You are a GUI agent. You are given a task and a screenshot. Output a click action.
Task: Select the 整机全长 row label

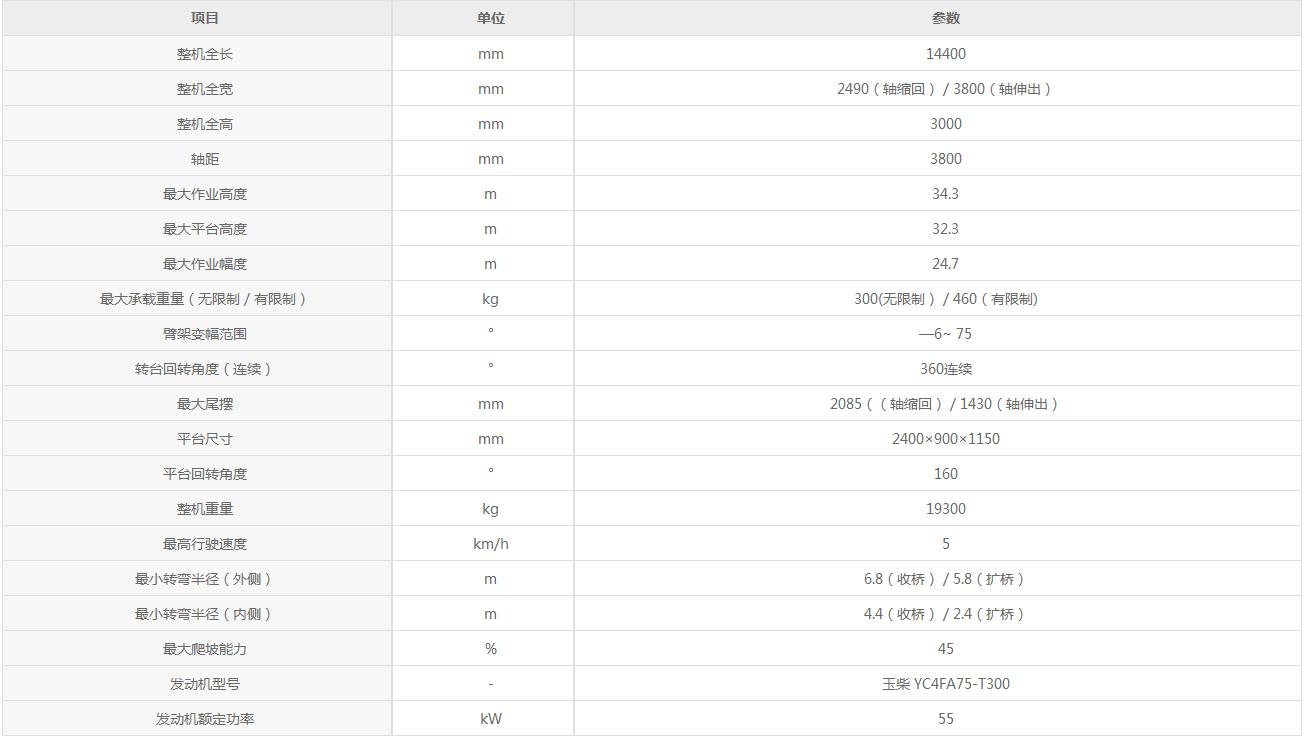(205, 54)
